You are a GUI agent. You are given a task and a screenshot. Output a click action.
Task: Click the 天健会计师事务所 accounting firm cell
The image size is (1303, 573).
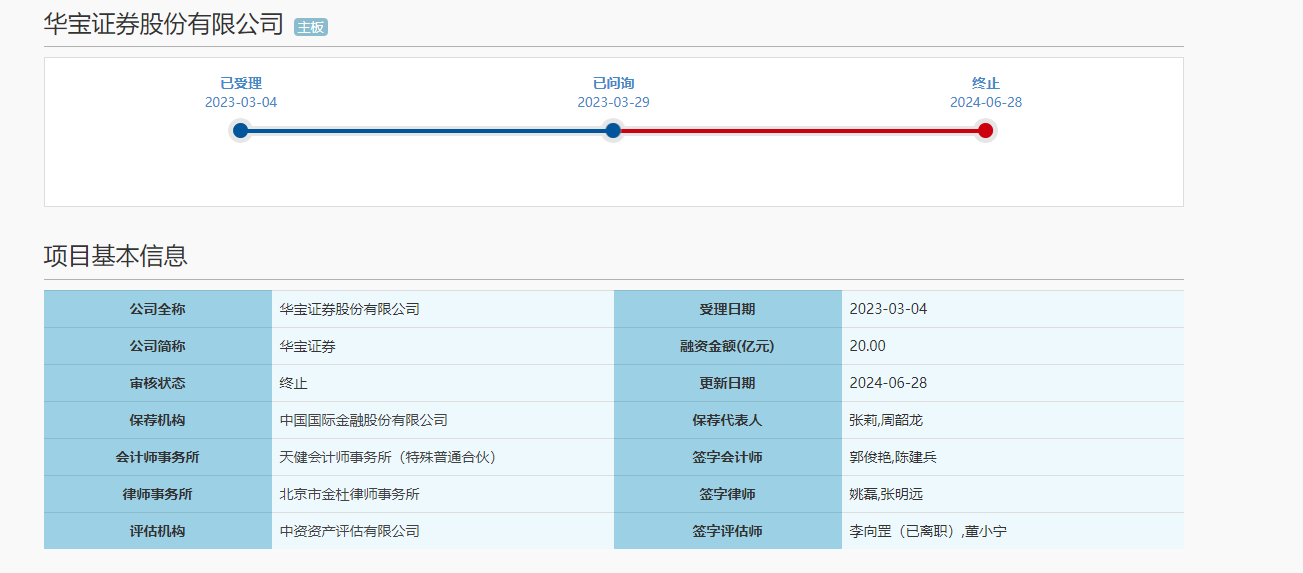(x=443, y=457)
